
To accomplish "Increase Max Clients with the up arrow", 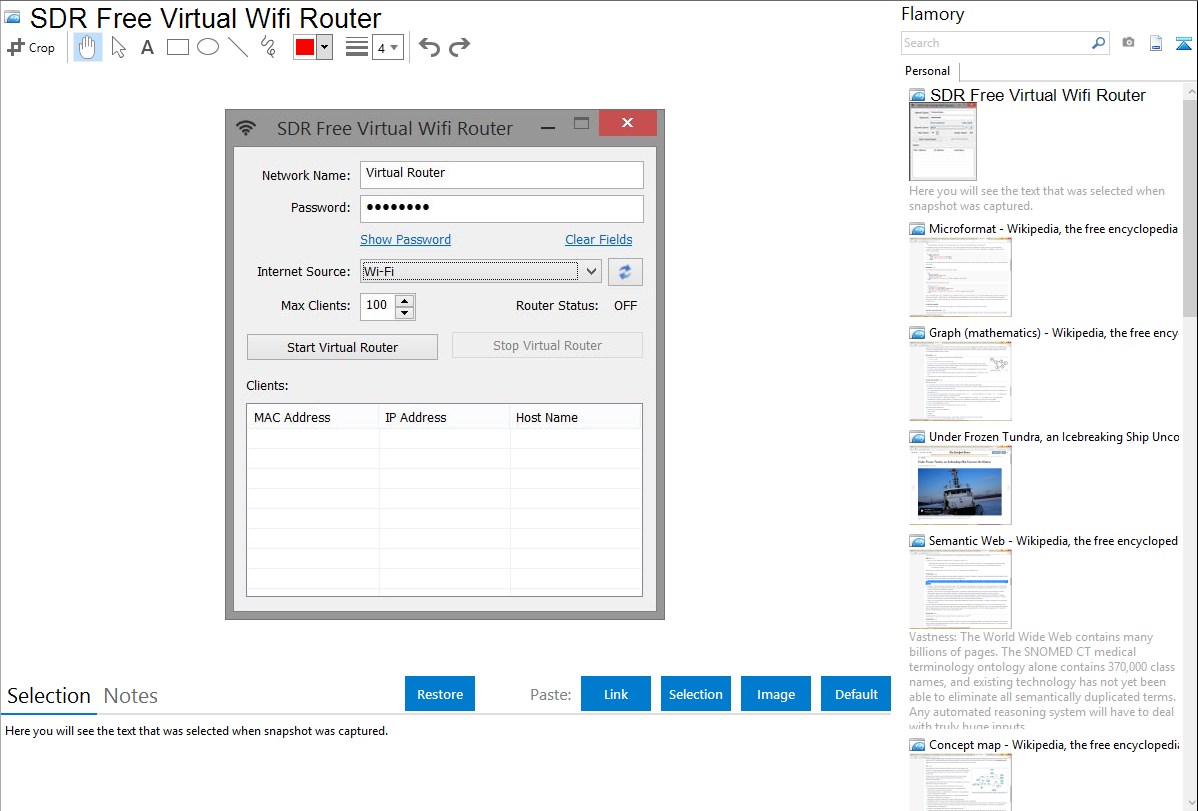I will point(405,300).
